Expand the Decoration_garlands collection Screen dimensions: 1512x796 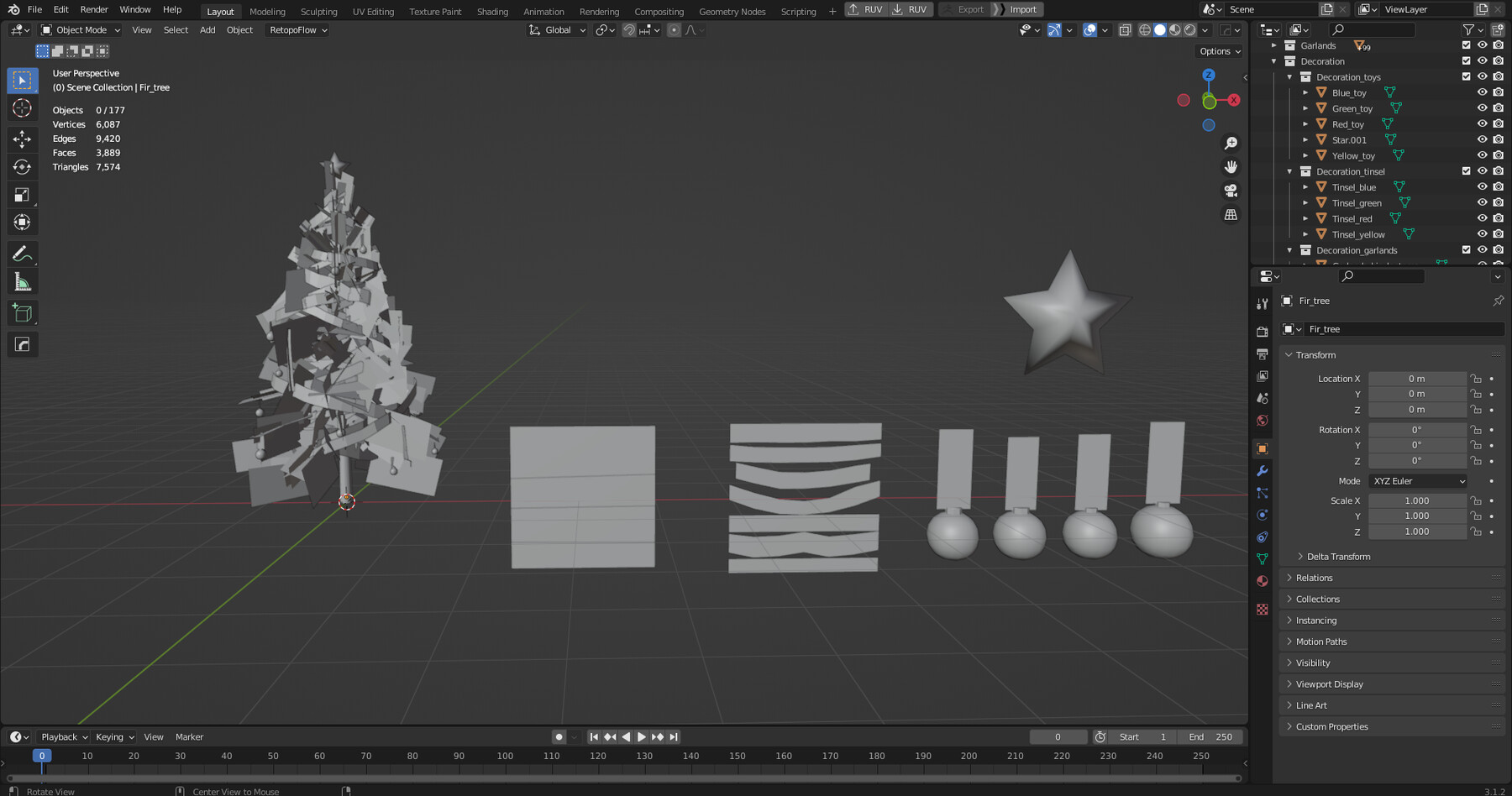click(1290, 249)
